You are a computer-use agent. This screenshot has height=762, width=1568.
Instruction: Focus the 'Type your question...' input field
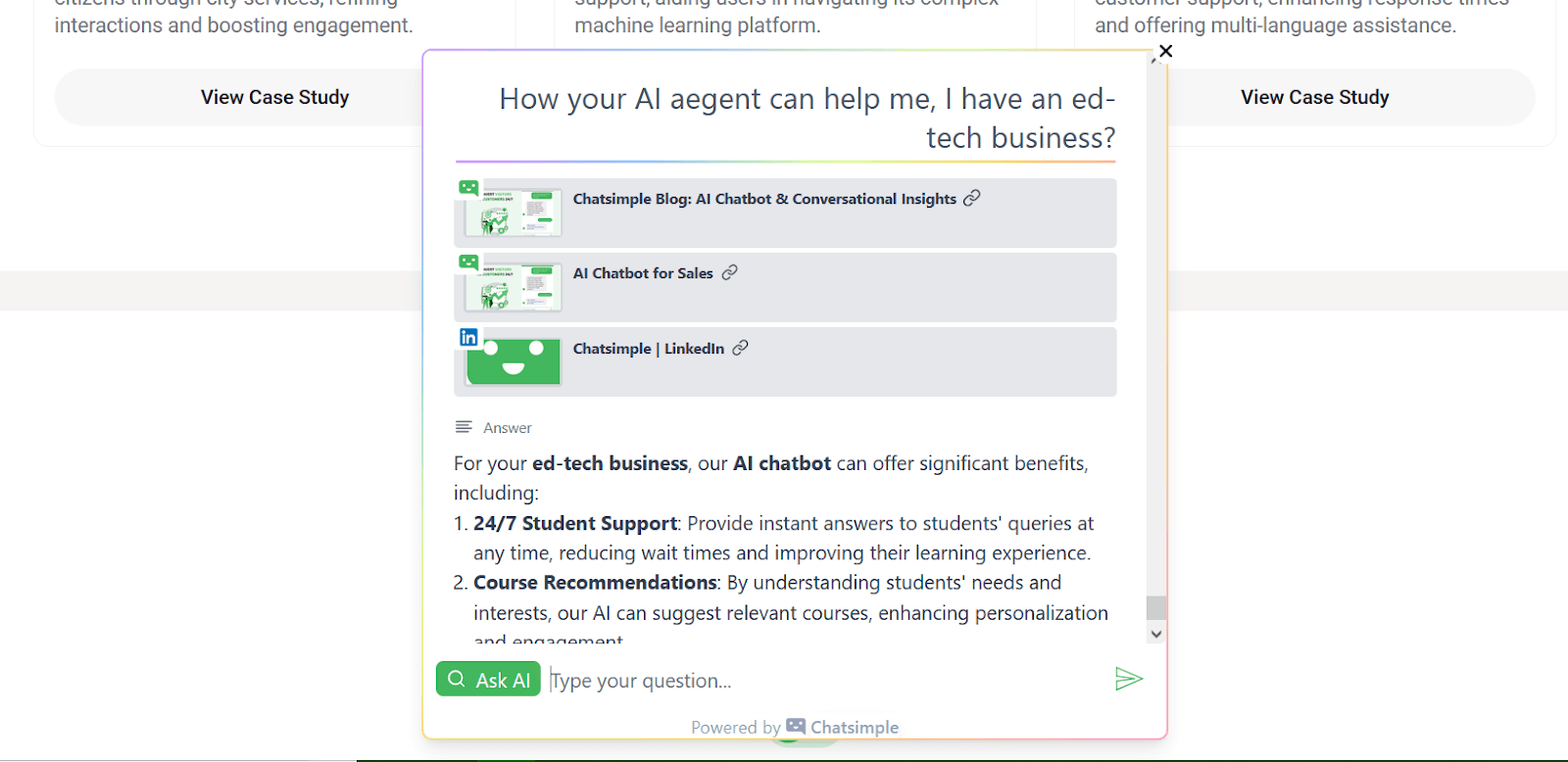point(823,681)
